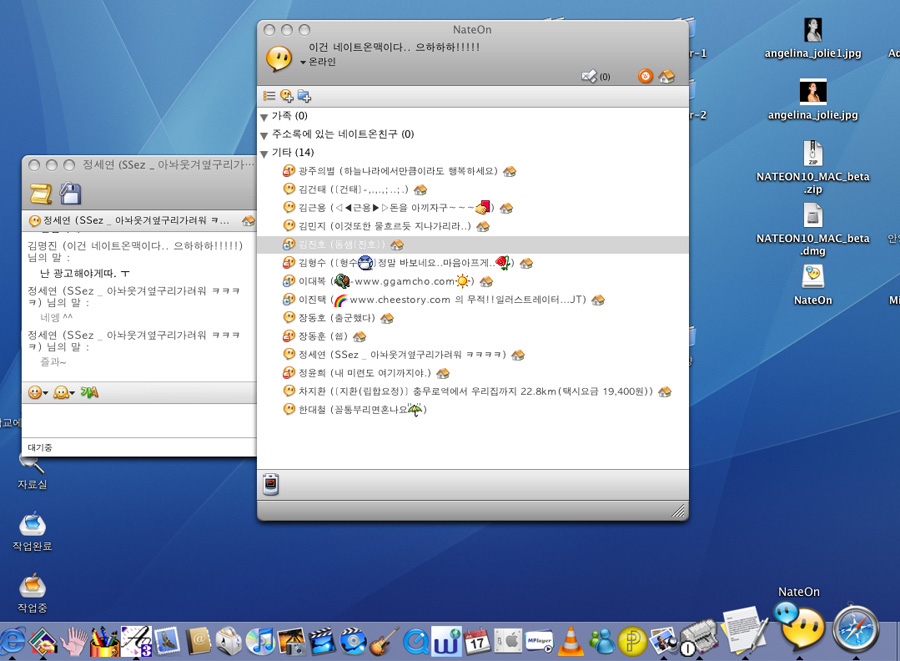Click the add buddy icon in NateOn toolbar
900x661 pixels.
click(x=287, y=96)
